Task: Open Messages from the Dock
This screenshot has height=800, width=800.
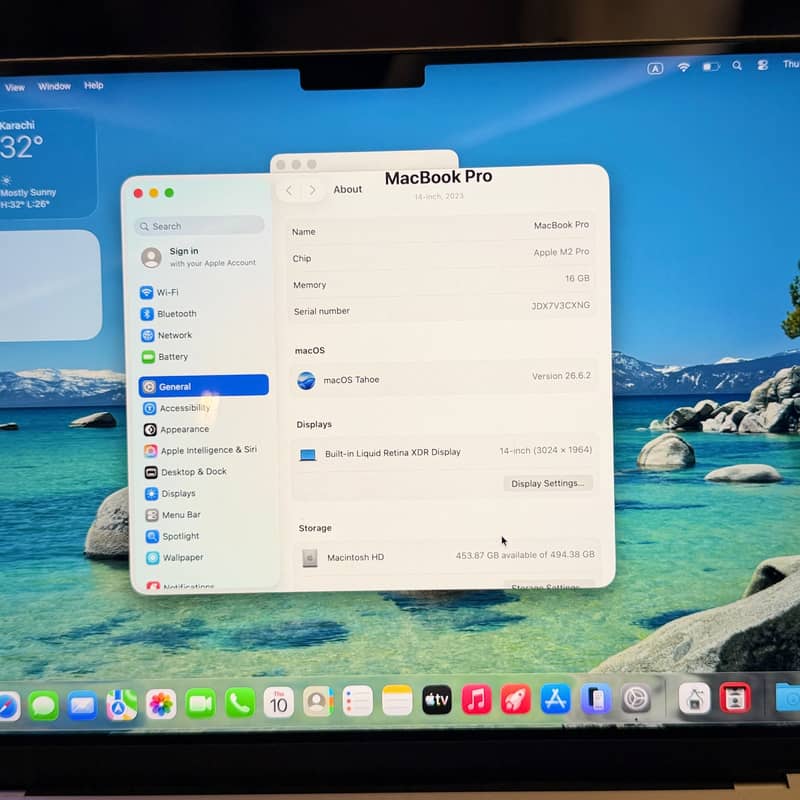Action: pos(43,705)
